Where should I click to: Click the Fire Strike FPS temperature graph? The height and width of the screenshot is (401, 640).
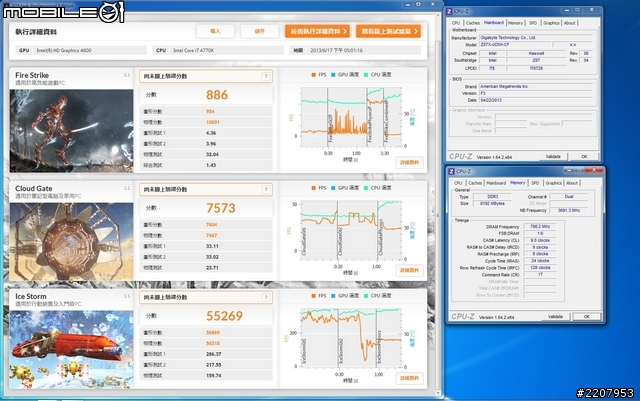(x=351, y=117)
